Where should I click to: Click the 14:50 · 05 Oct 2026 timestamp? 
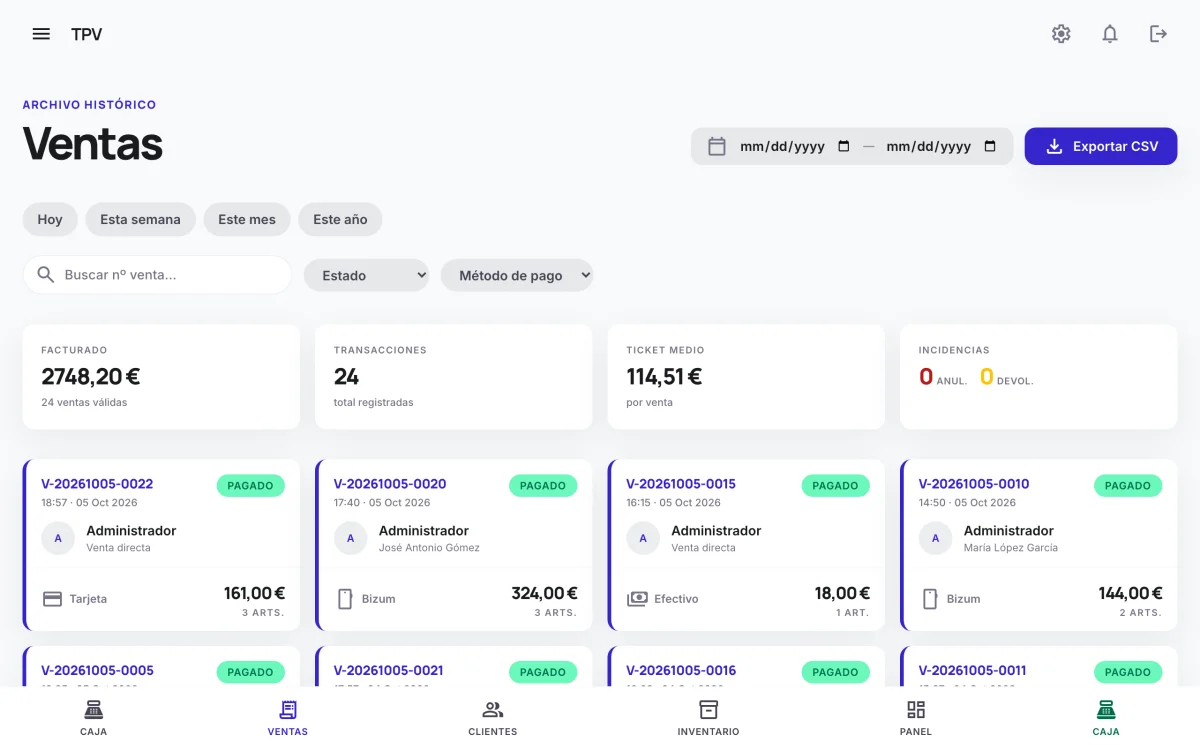[966, 503]
